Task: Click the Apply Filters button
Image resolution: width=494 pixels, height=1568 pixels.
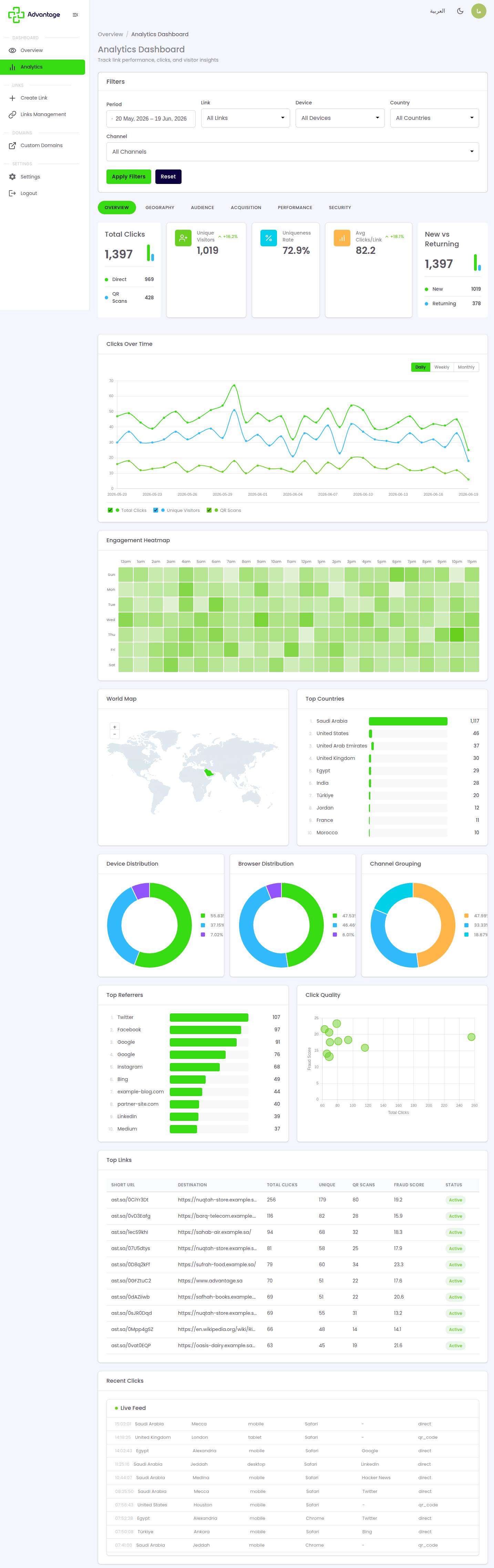Action: tap(128, 176)
